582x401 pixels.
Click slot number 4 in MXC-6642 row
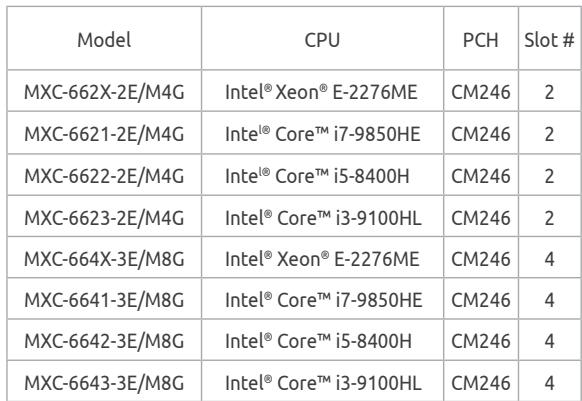tap(549, 341)
